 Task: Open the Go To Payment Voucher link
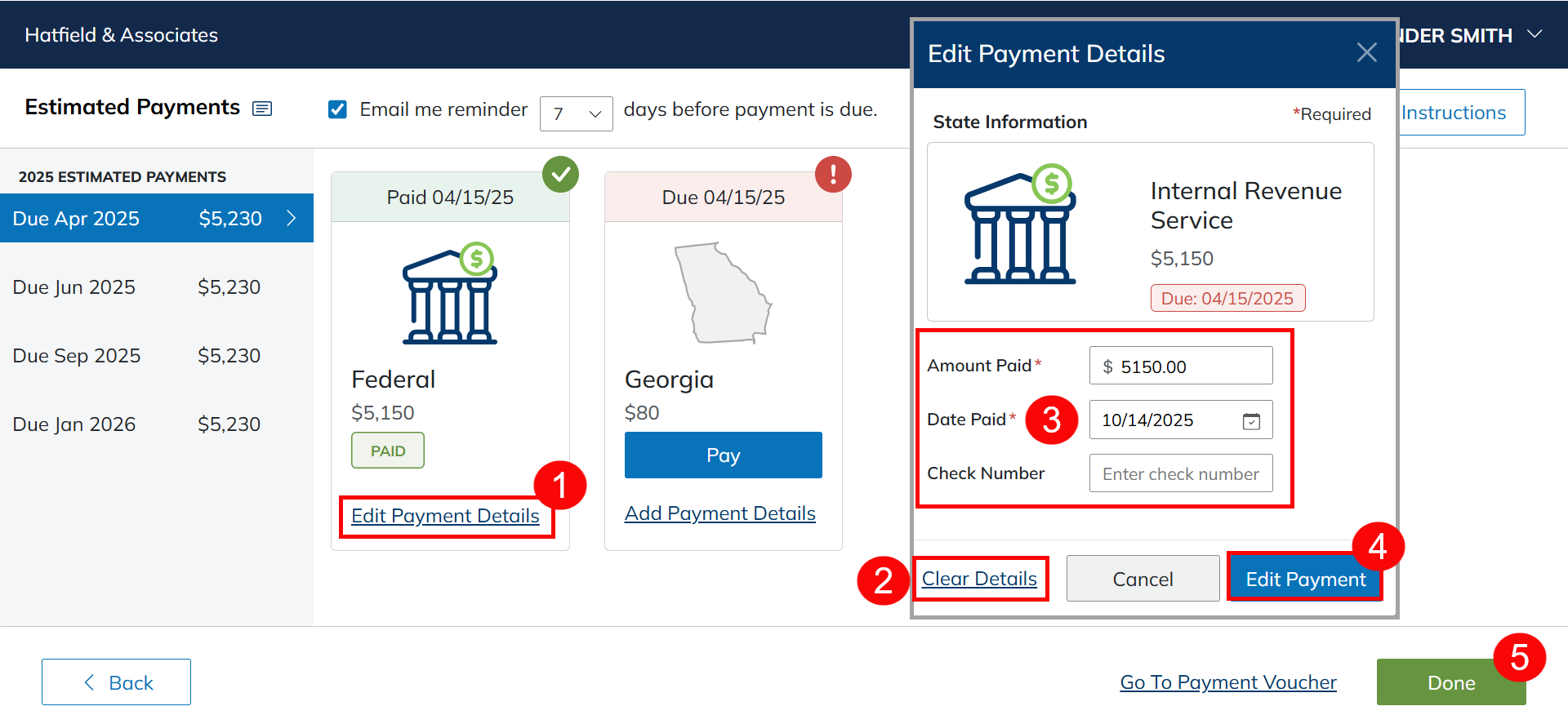[1227, 682]
